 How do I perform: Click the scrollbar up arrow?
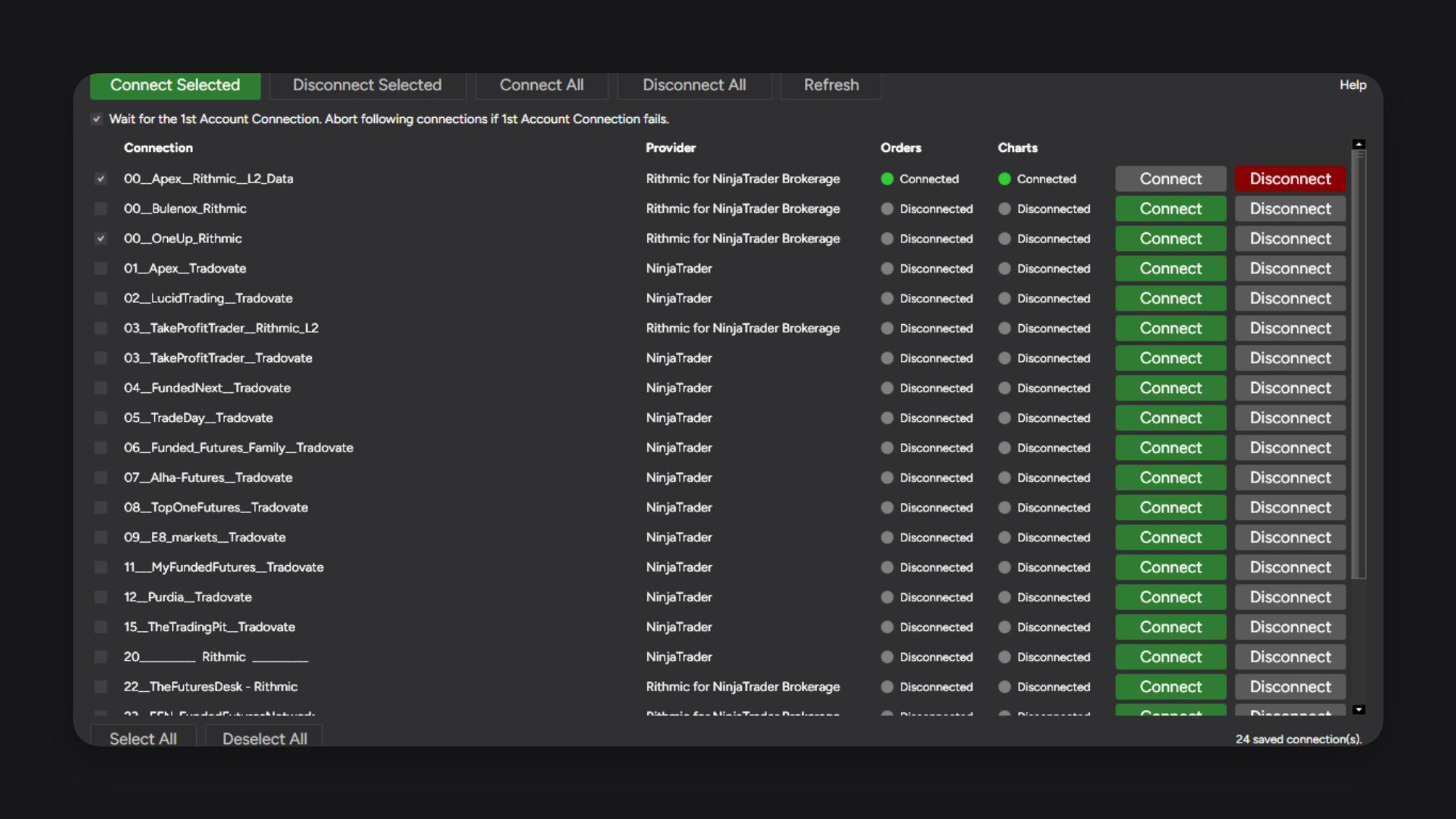(x=1359, y=144)
